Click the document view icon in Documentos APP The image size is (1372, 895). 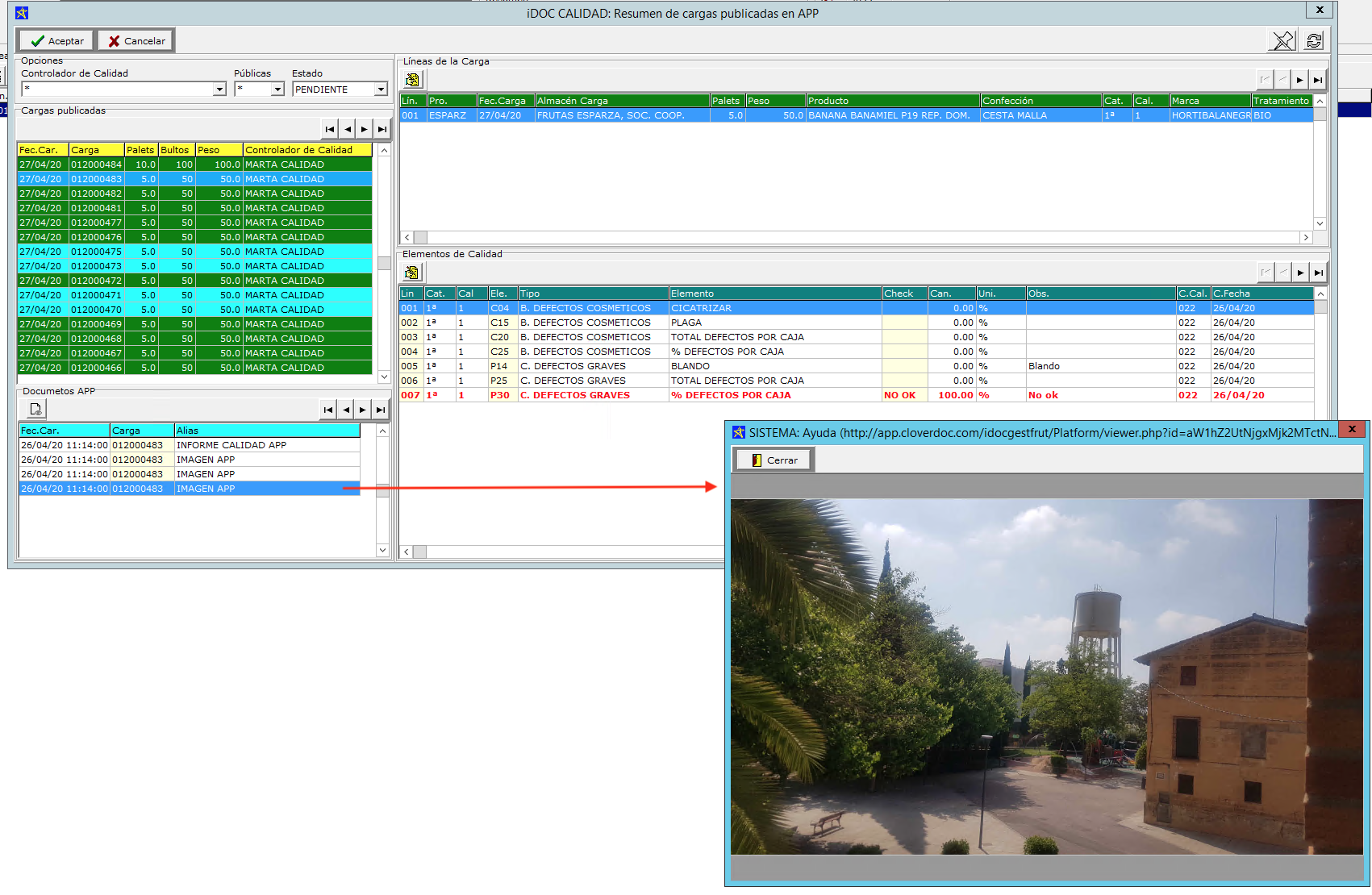(35, 410)
